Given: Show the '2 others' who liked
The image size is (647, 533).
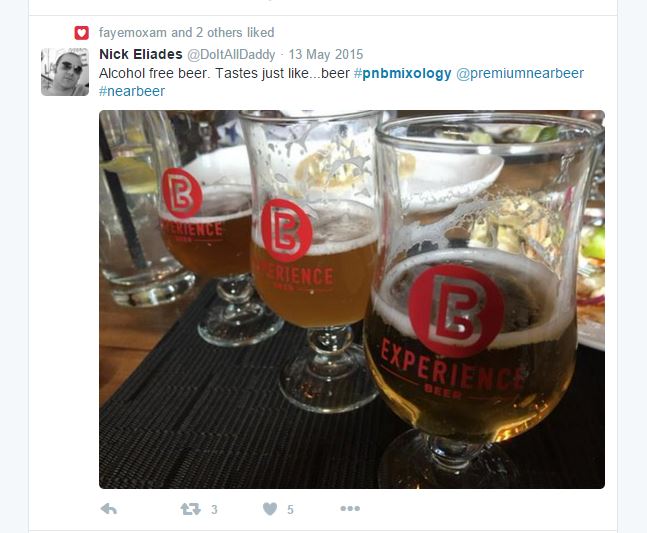Looking at the screenshot, I should coord(219,33).
